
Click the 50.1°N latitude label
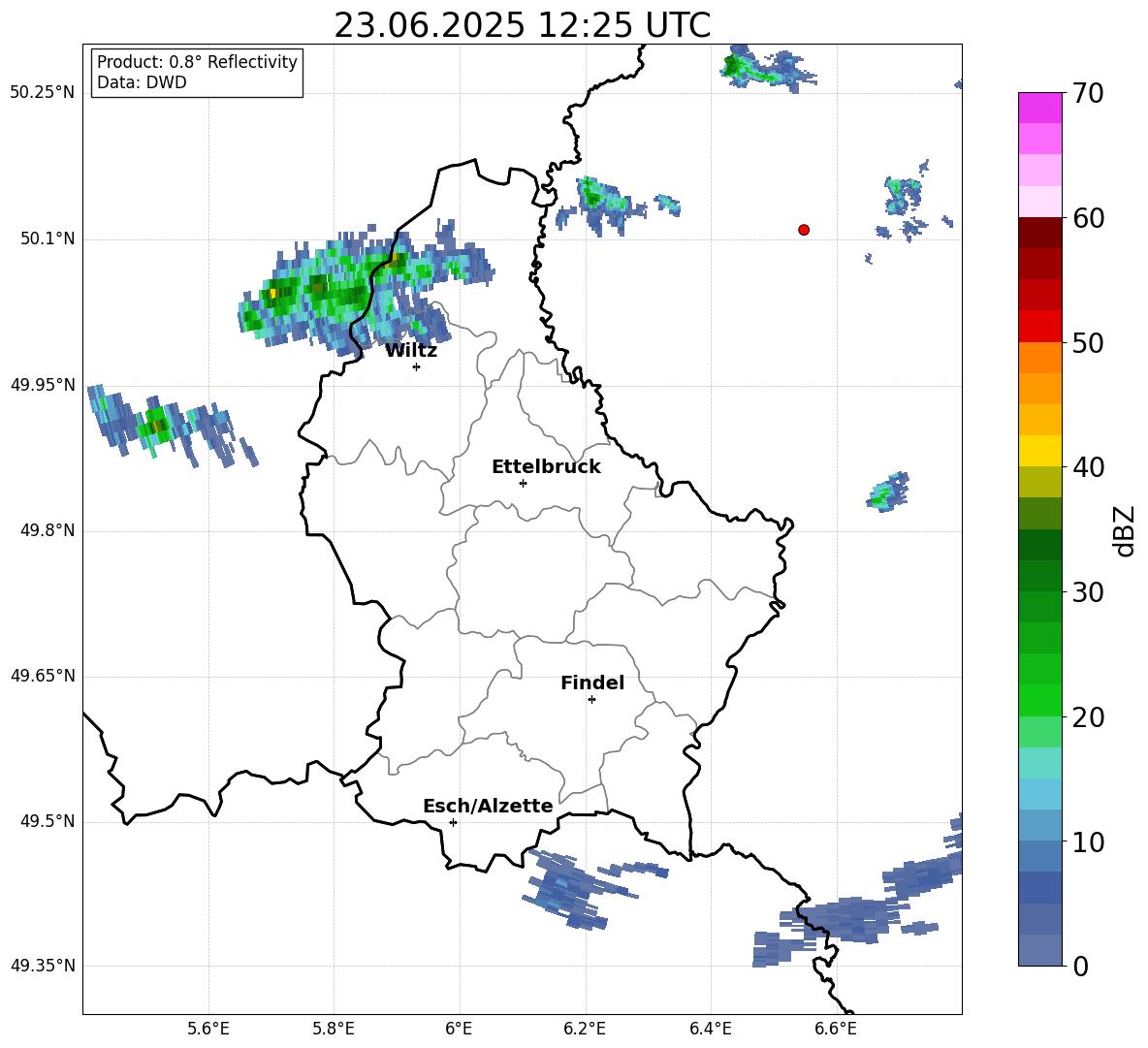tap(48, 238)
